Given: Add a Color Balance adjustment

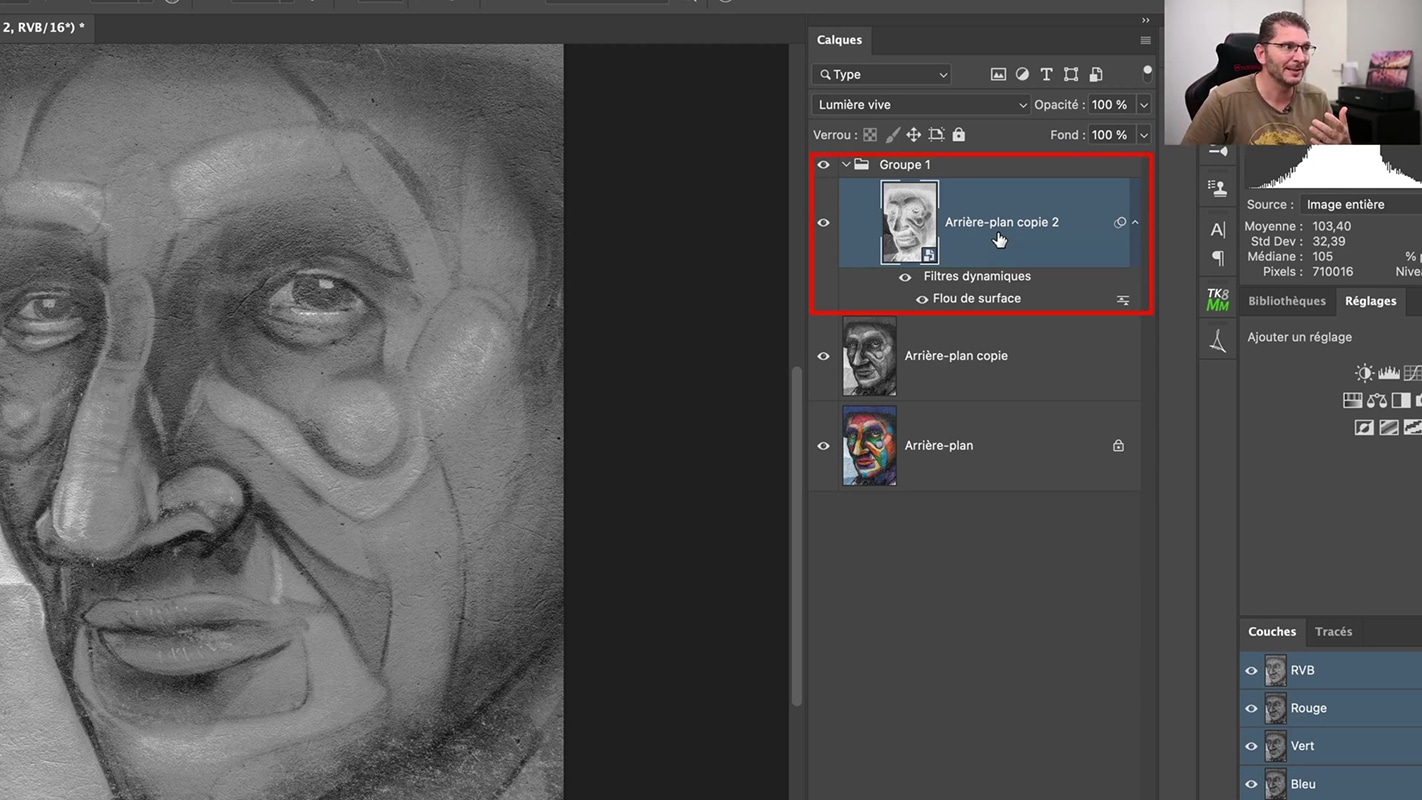Looking at the screenshot, I should click(x=1377, y=400).
